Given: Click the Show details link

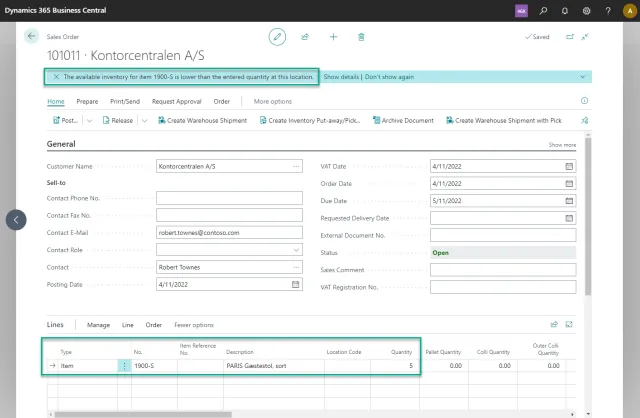Looking at the screenshot, I should (x=341, y=77).
